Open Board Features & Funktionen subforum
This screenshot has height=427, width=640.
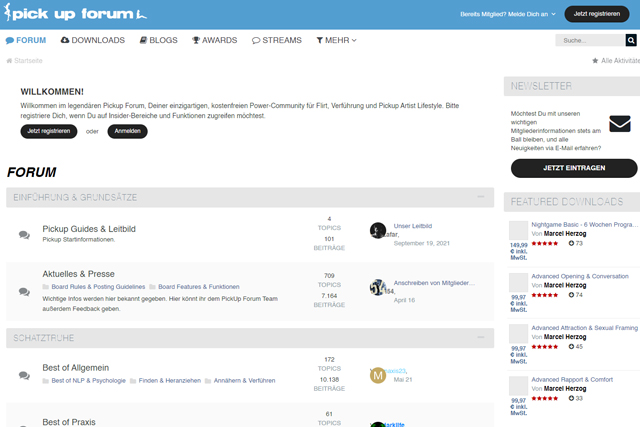tap(199, 287)
